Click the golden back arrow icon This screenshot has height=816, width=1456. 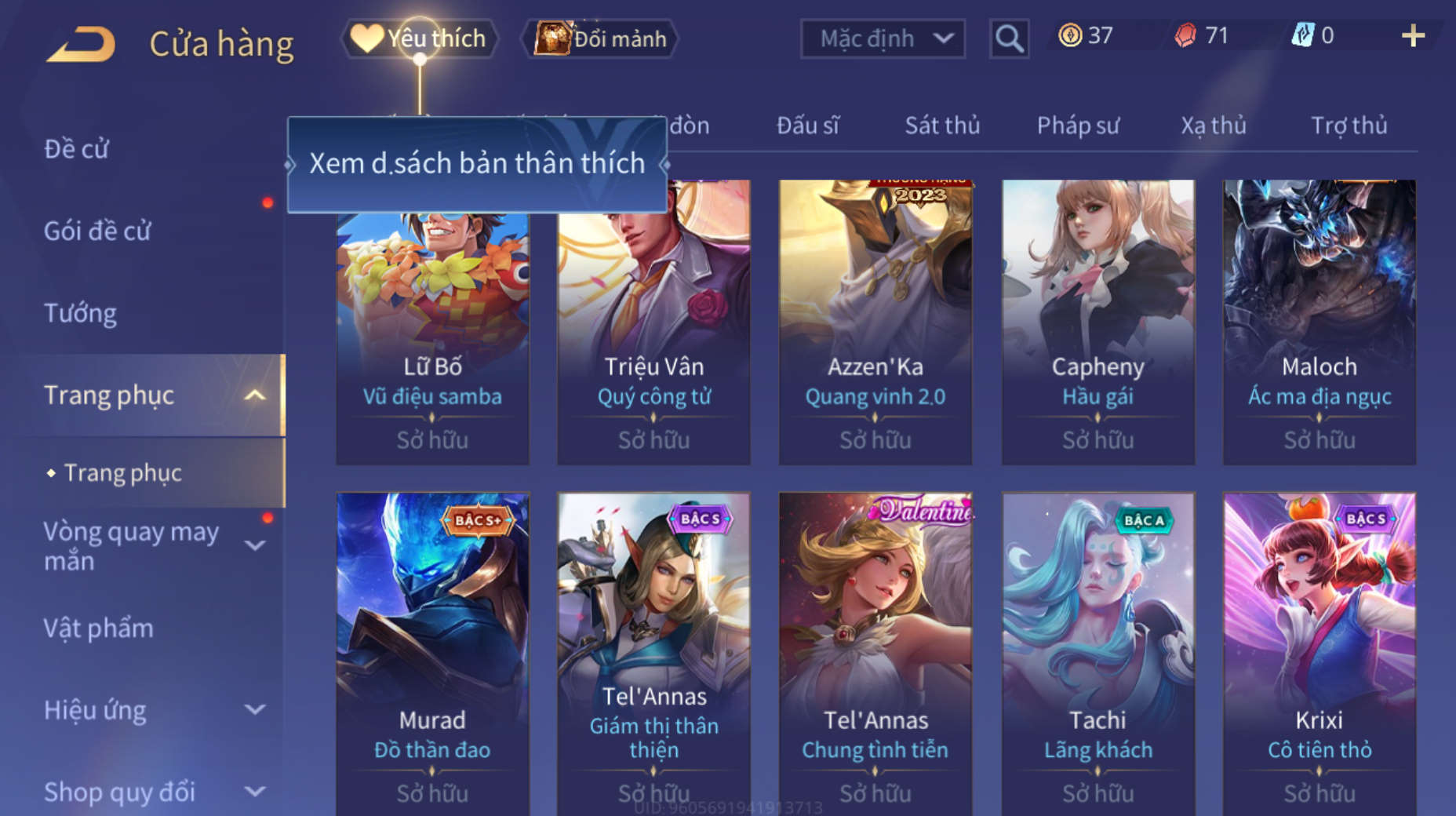tap(81, 44)
